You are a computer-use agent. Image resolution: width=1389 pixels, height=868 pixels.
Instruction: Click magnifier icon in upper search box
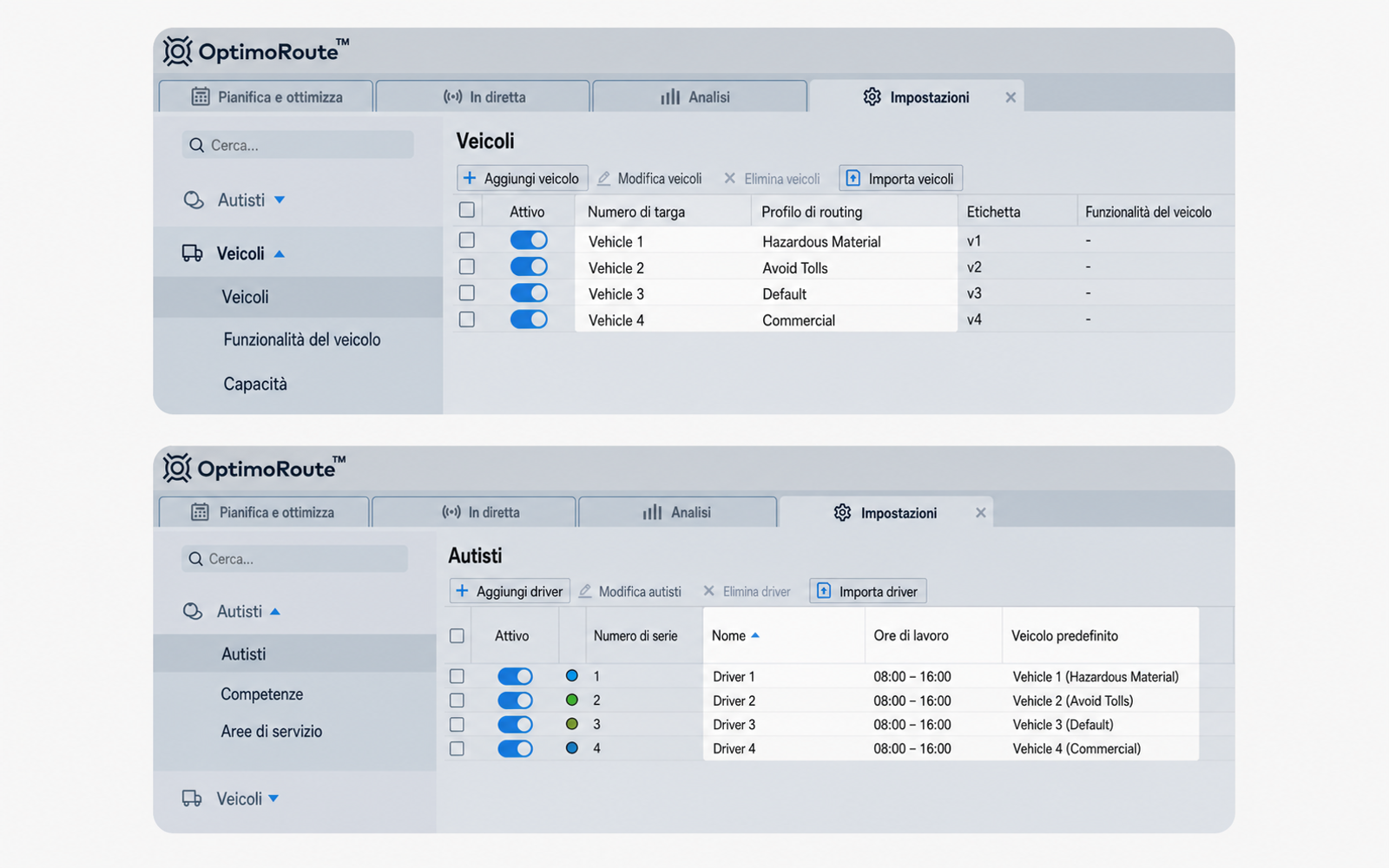click(x=197, y=145)
